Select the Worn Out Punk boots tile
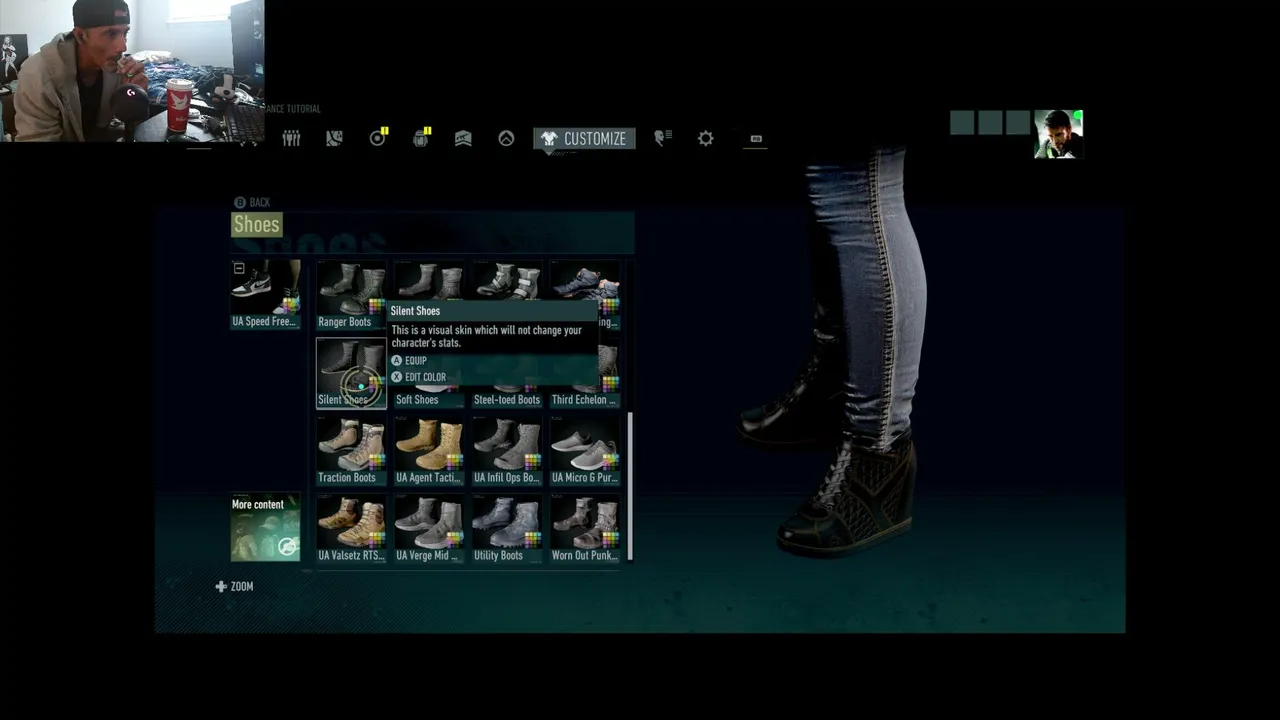1280x720 pixels. coord(585,529)
